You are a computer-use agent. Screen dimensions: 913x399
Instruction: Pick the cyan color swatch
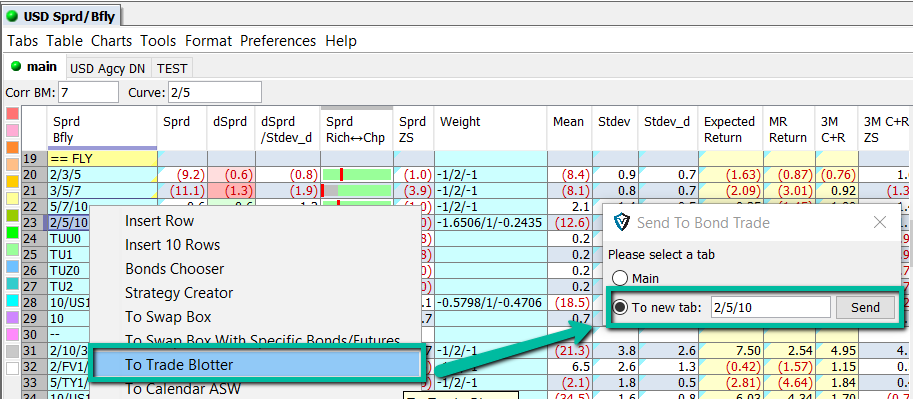[x=12, y=301]
